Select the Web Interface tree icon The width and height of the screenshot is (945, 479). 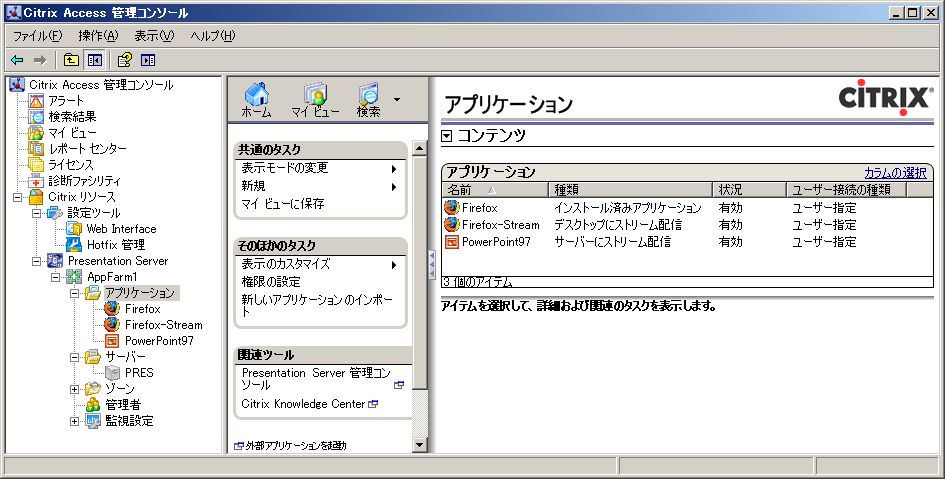[74, 229]
